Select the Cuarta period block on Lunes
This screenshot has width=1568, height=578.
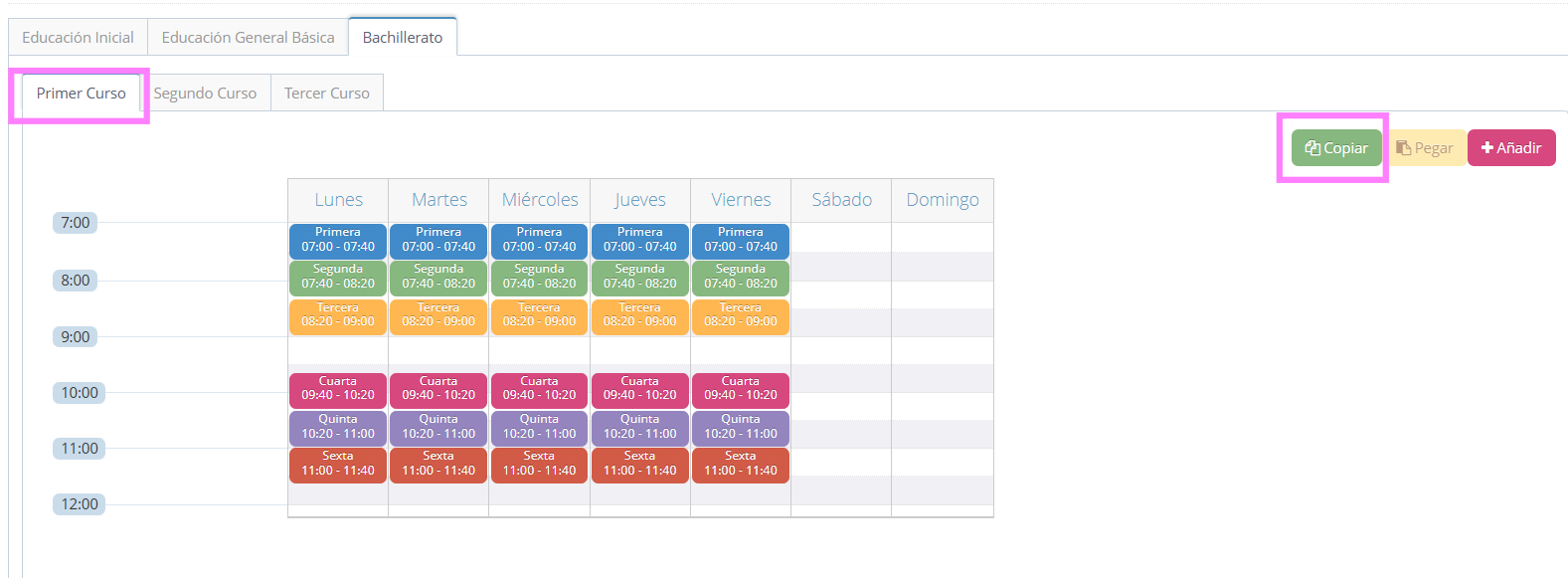(338, 390)
